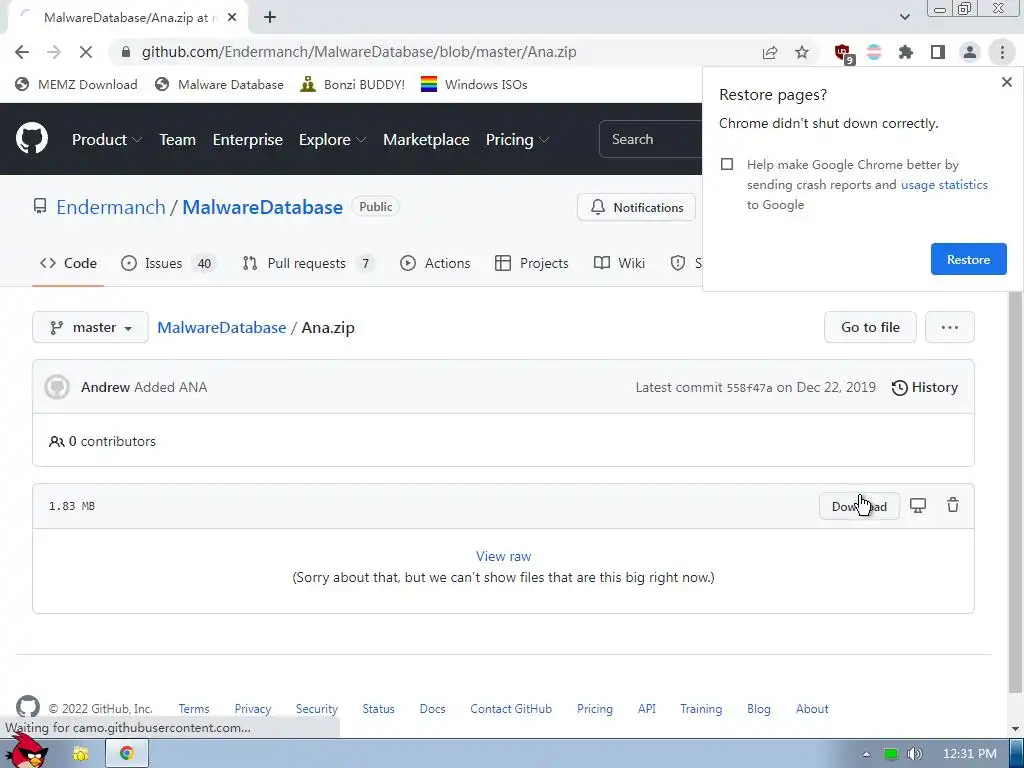The width and height of the screenshot is (1024, 768).
Task: Open the Windows ISOs bookmark
Action: click(474, 84)
